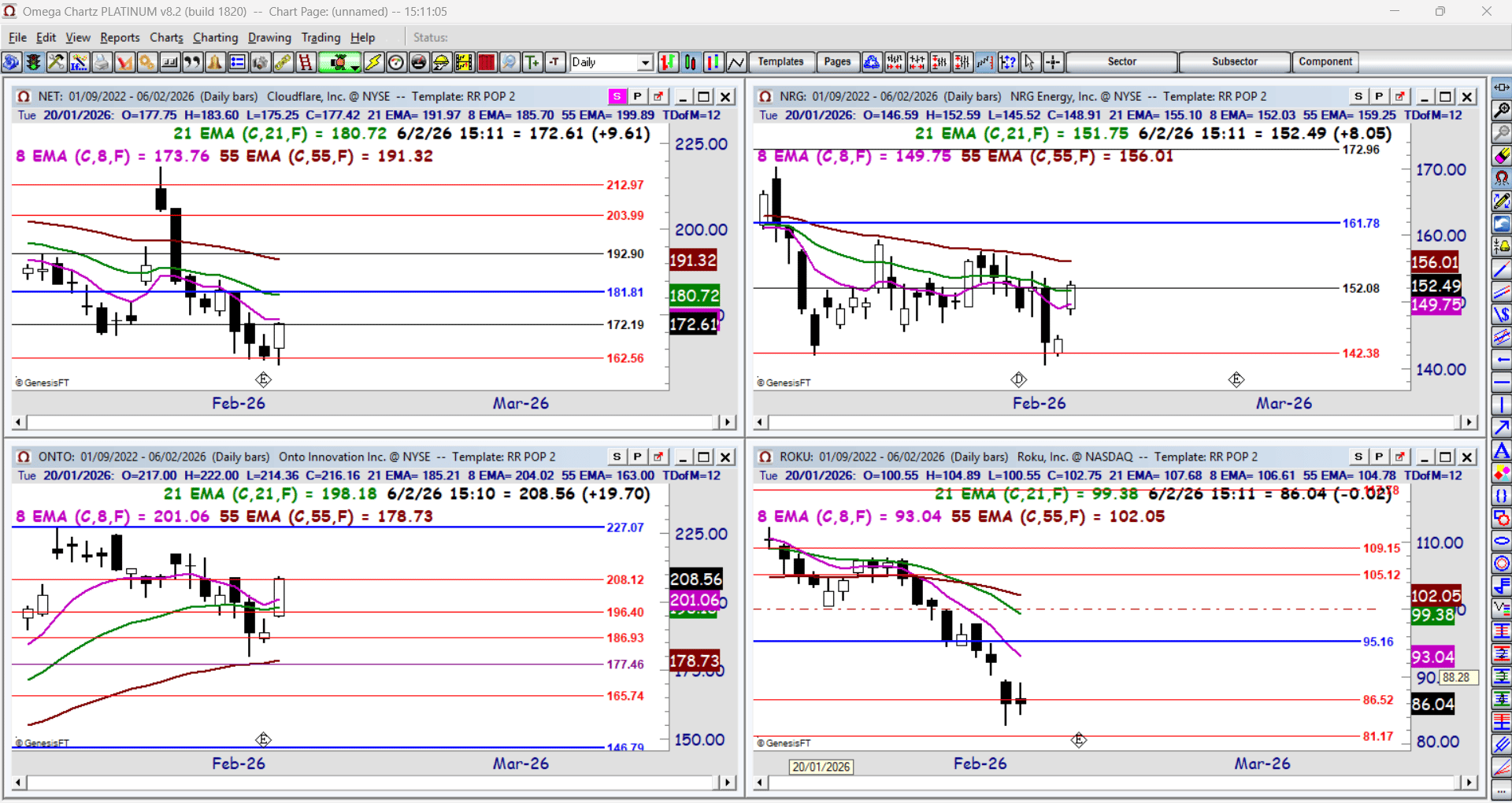1512x803 pixels.
Task: Click the right scroll arrow on ROKU chart
Action: [x=1469, y=782]
